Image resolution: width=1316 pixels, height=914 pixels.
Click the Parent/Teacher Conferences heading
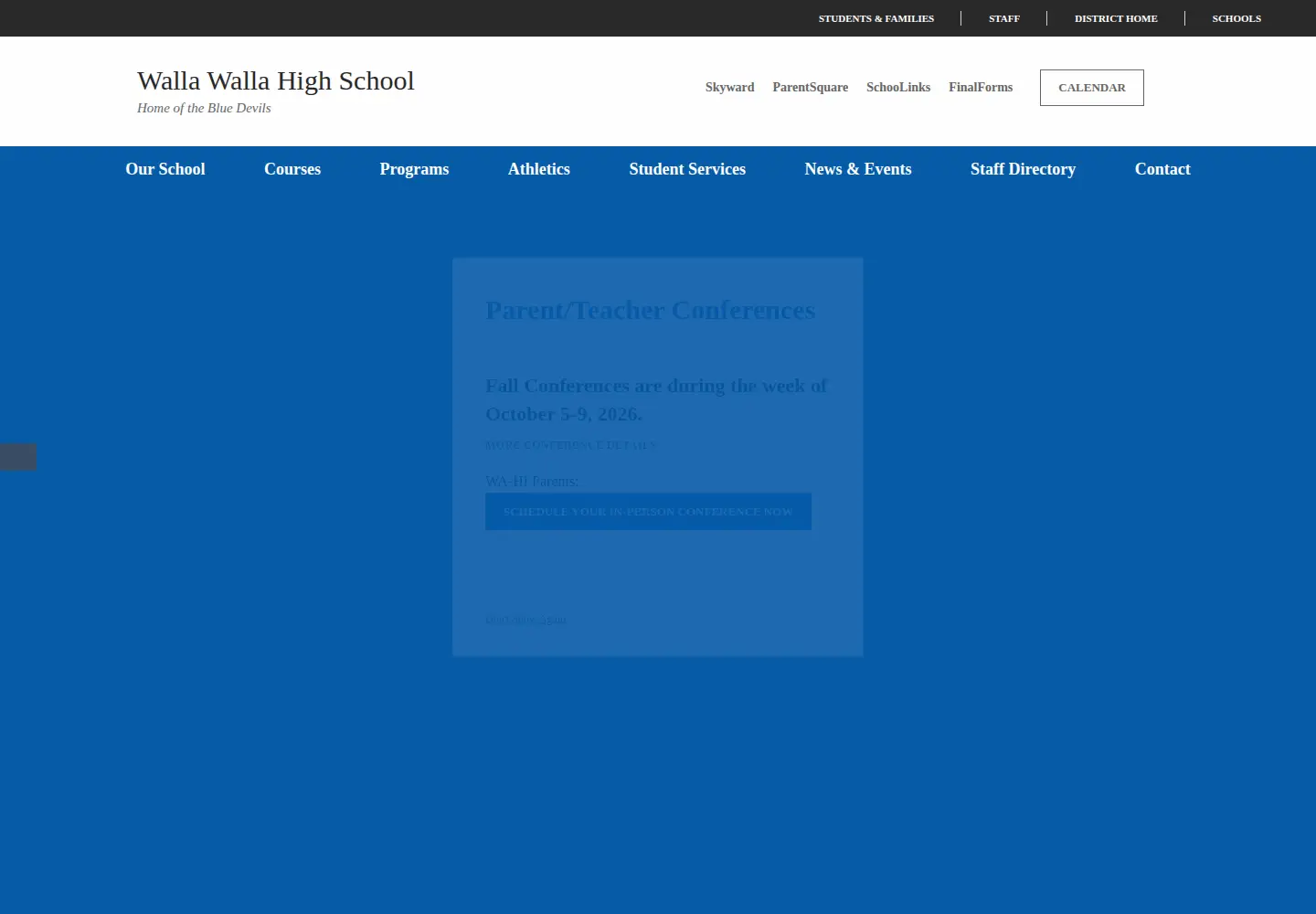[x=650, y=311]
